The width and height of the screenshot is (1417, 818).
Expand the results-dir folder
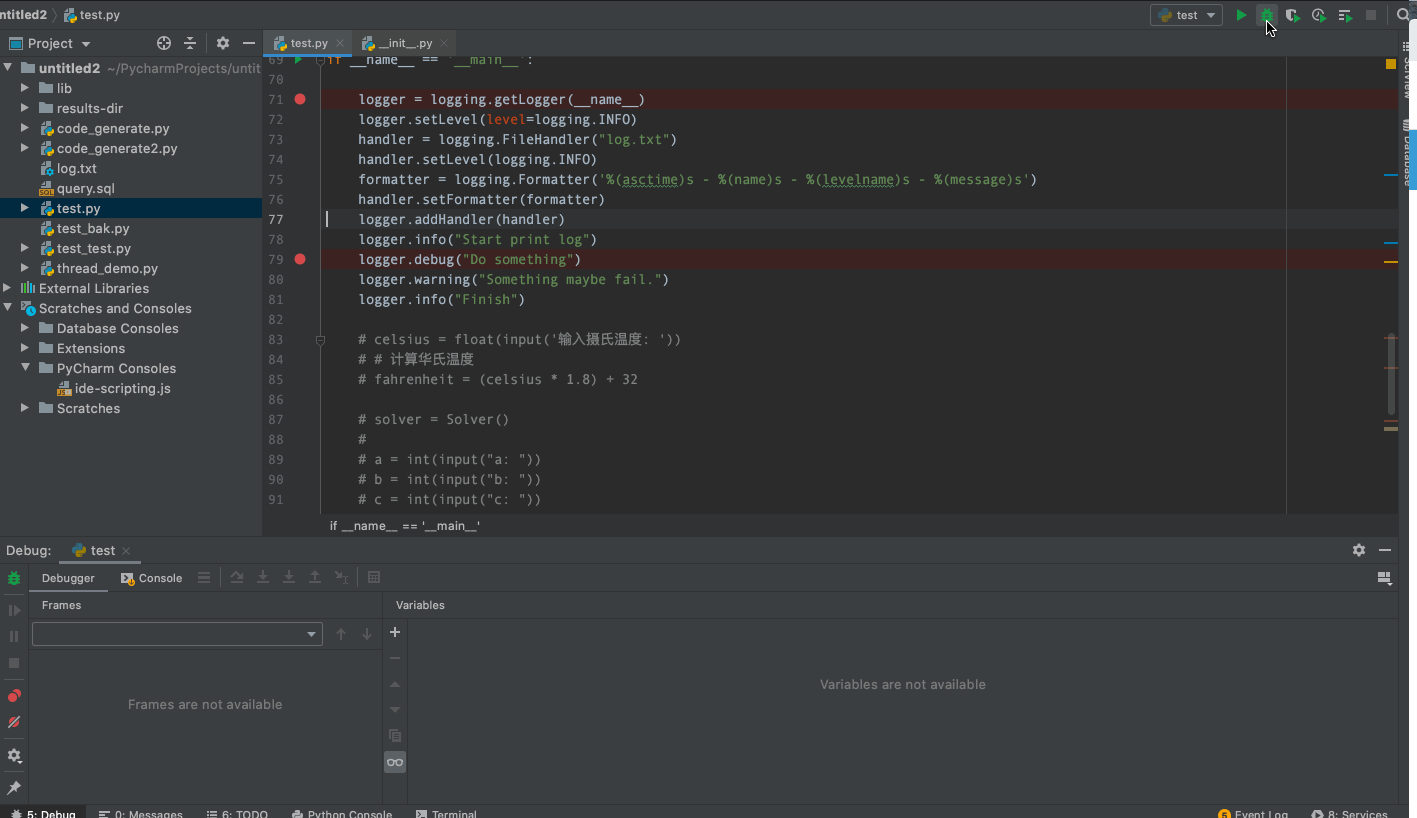[x=26, y=108]
